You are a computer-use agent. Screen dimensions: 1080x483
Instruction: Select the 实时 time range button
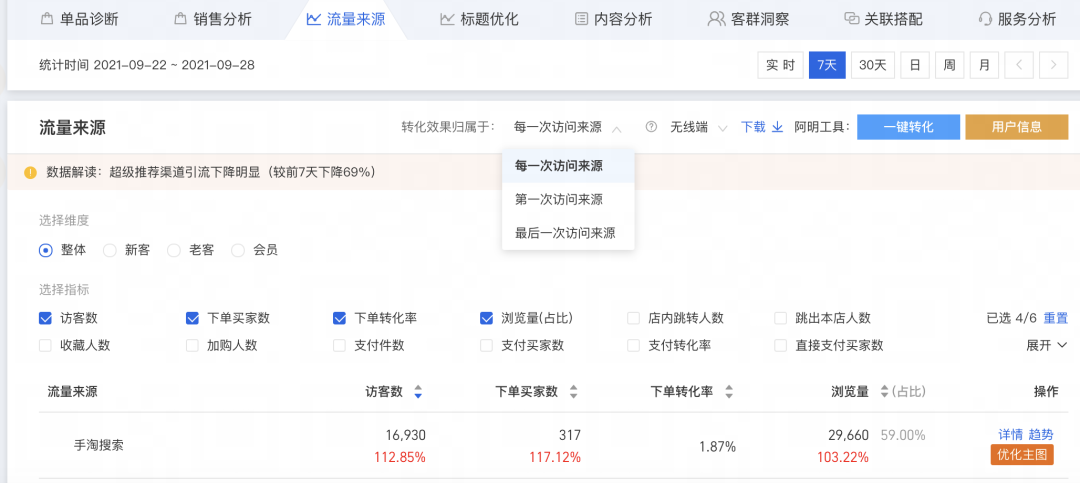pyautogui.click(x=780, y=65)
